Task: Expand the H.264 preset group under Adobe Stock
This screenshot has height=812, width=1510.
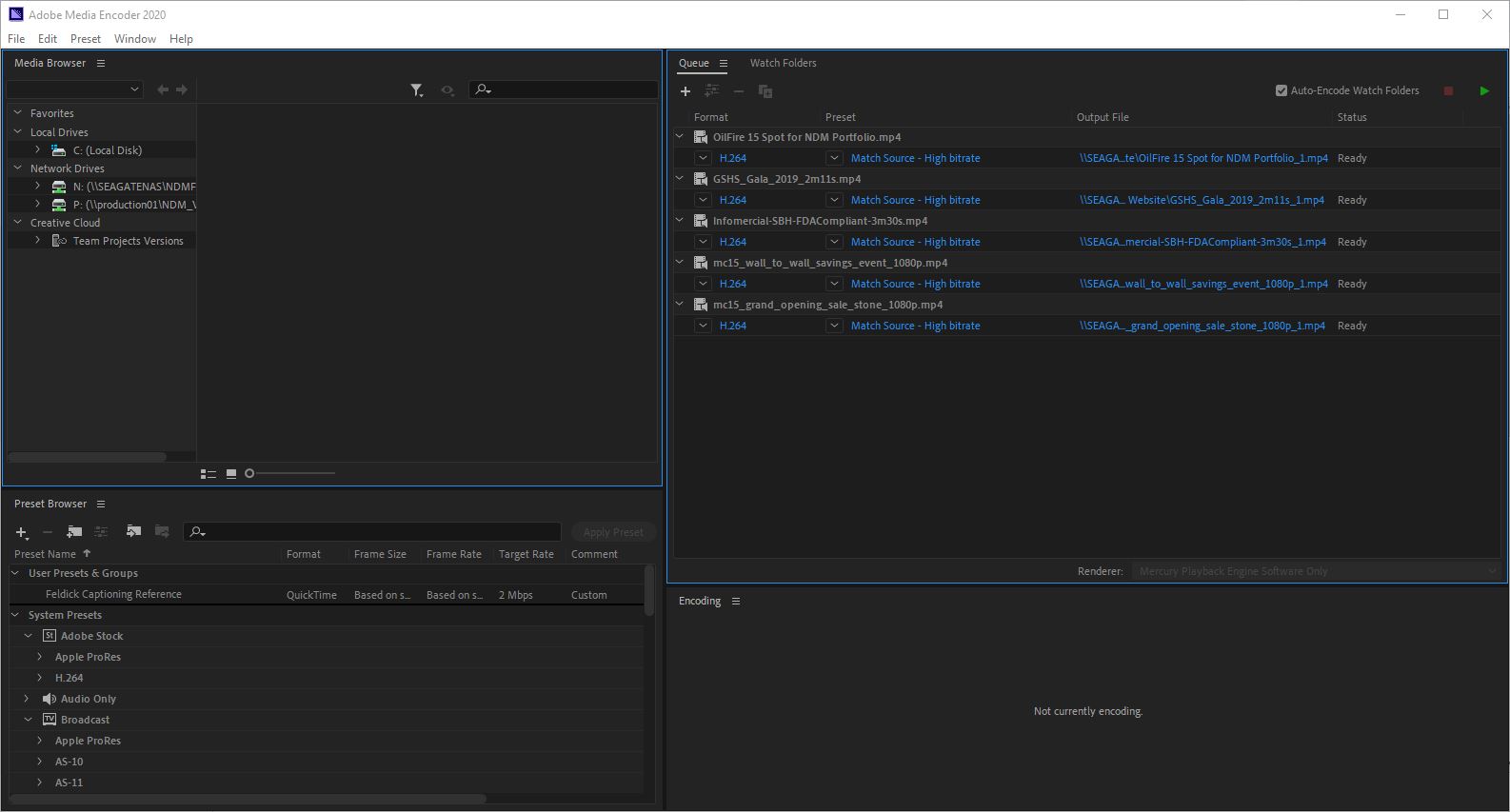Action: pos(39,679)
